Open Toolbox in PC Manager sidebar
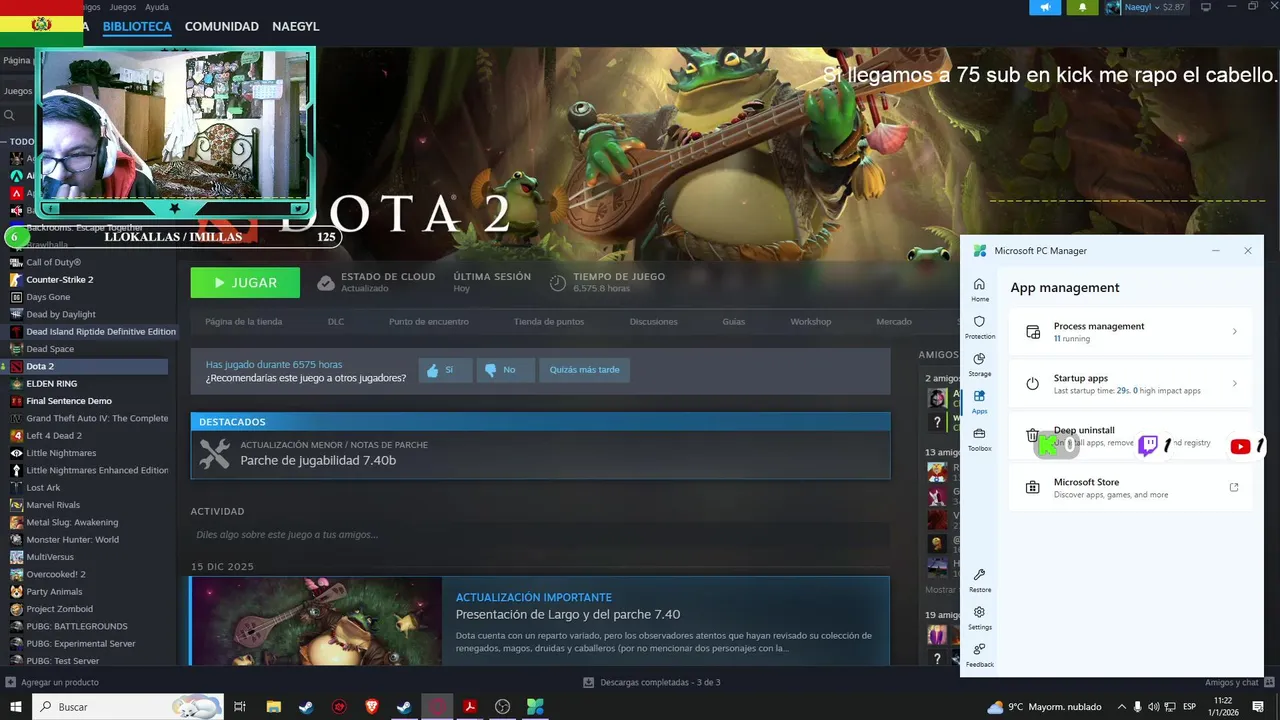Viewport: 1280px width, 720px height. [980, 439]
